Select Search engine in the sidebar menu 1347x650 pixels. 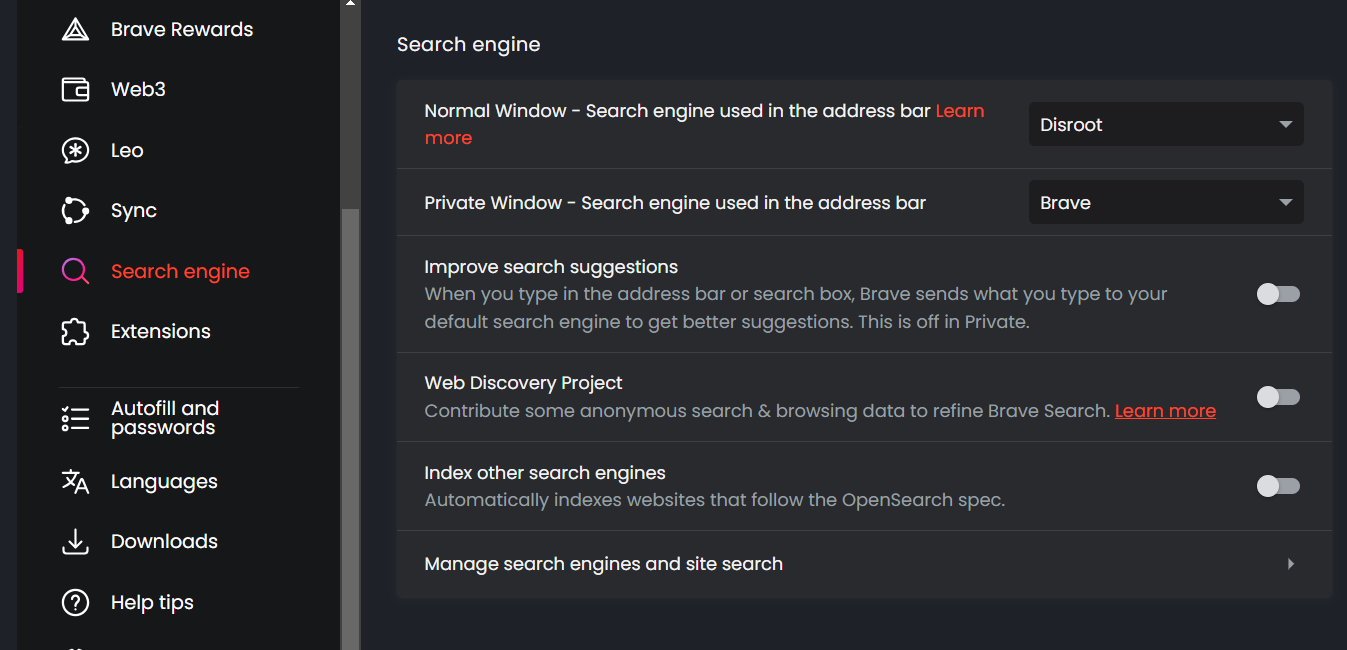tap(180, 272)
